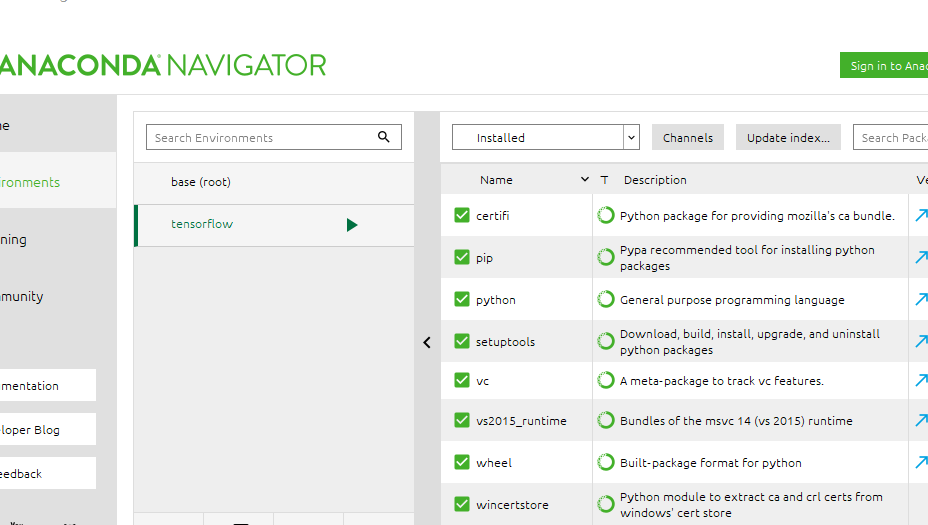Click the certifi package type circle icon
Screen dimensions: 928x525
click(x=605, y=215)
